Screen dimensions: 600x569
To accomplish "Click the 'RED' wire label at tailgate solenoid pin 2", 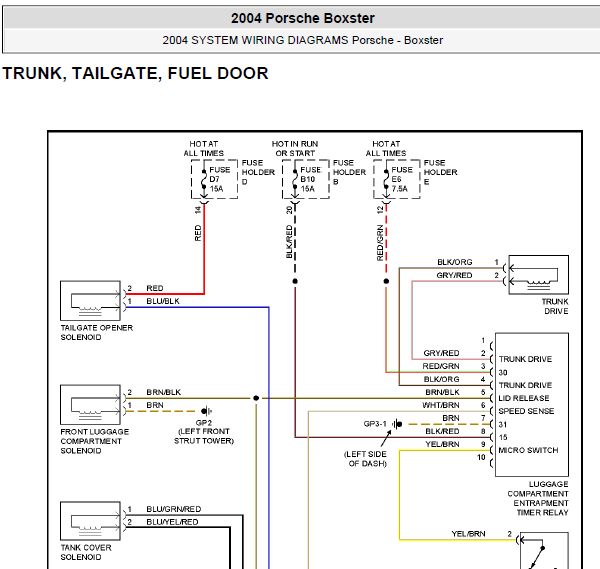I will [x=155, y=288].
